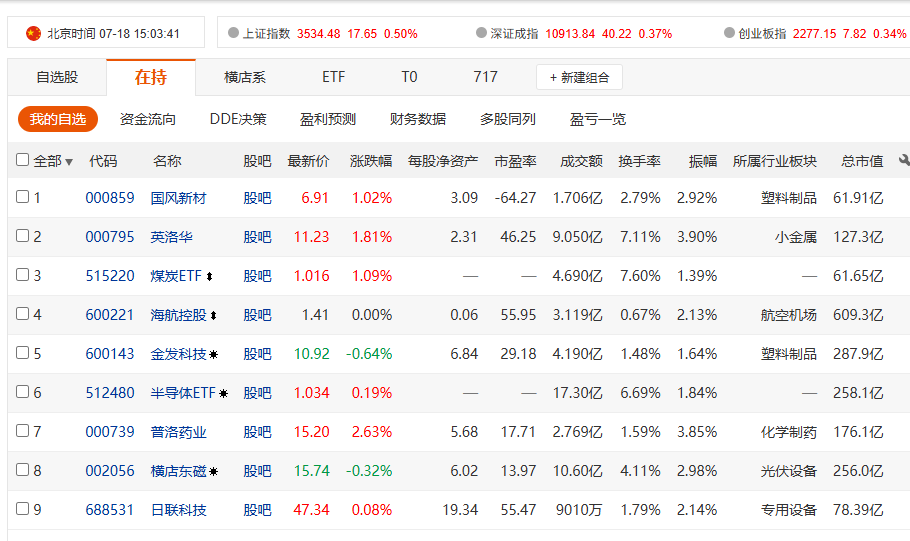The width and height of the screenshot is (910, 541).
Task: Open the 横店东磁 stock link
Action: 178,471
